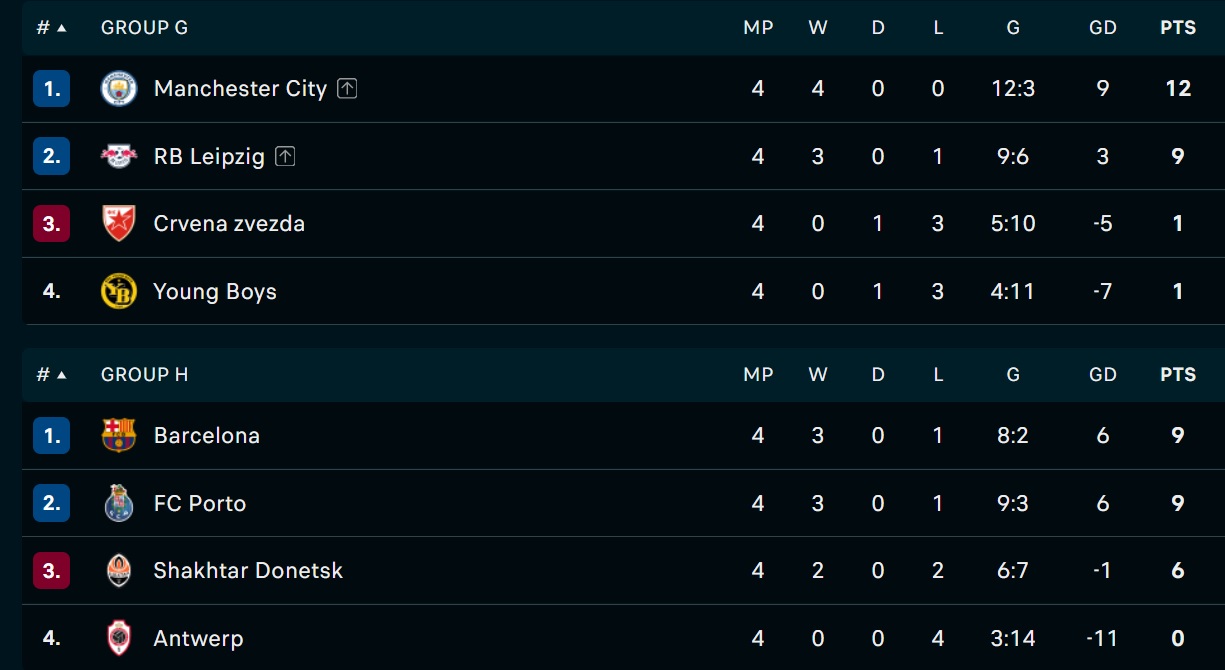Click the Crvena zvezda crest icon

(119, 224)
